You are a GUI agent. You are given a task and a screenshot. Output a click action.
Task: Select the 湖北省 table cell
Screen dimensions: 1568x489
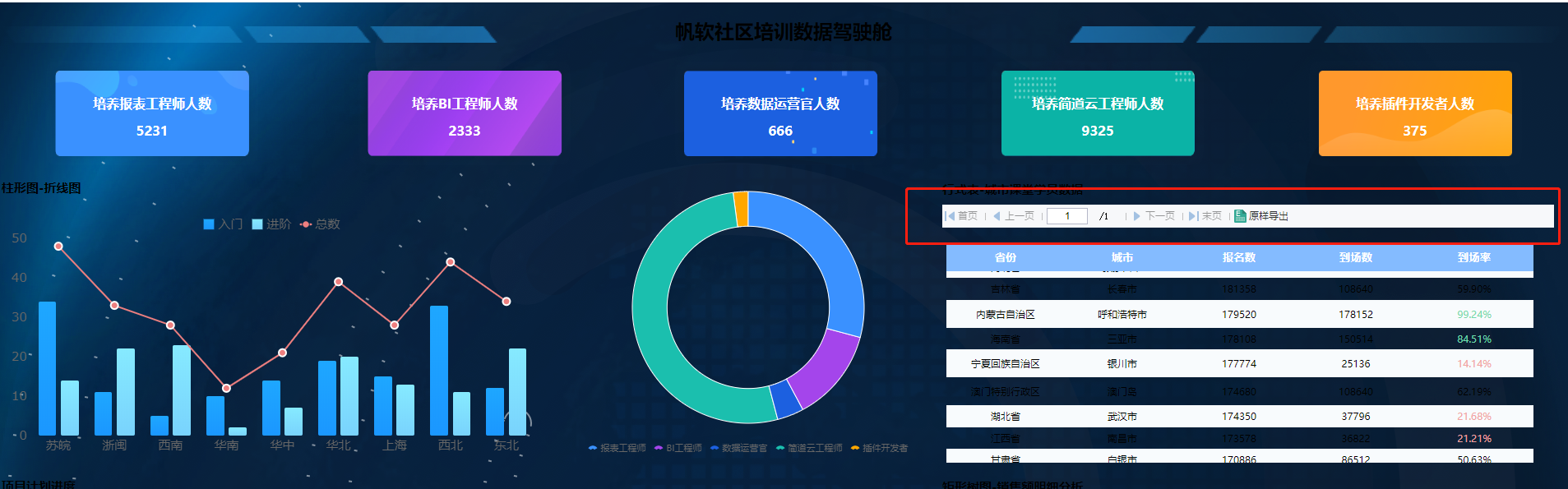pyautogui.click(x=1005, y=417)
